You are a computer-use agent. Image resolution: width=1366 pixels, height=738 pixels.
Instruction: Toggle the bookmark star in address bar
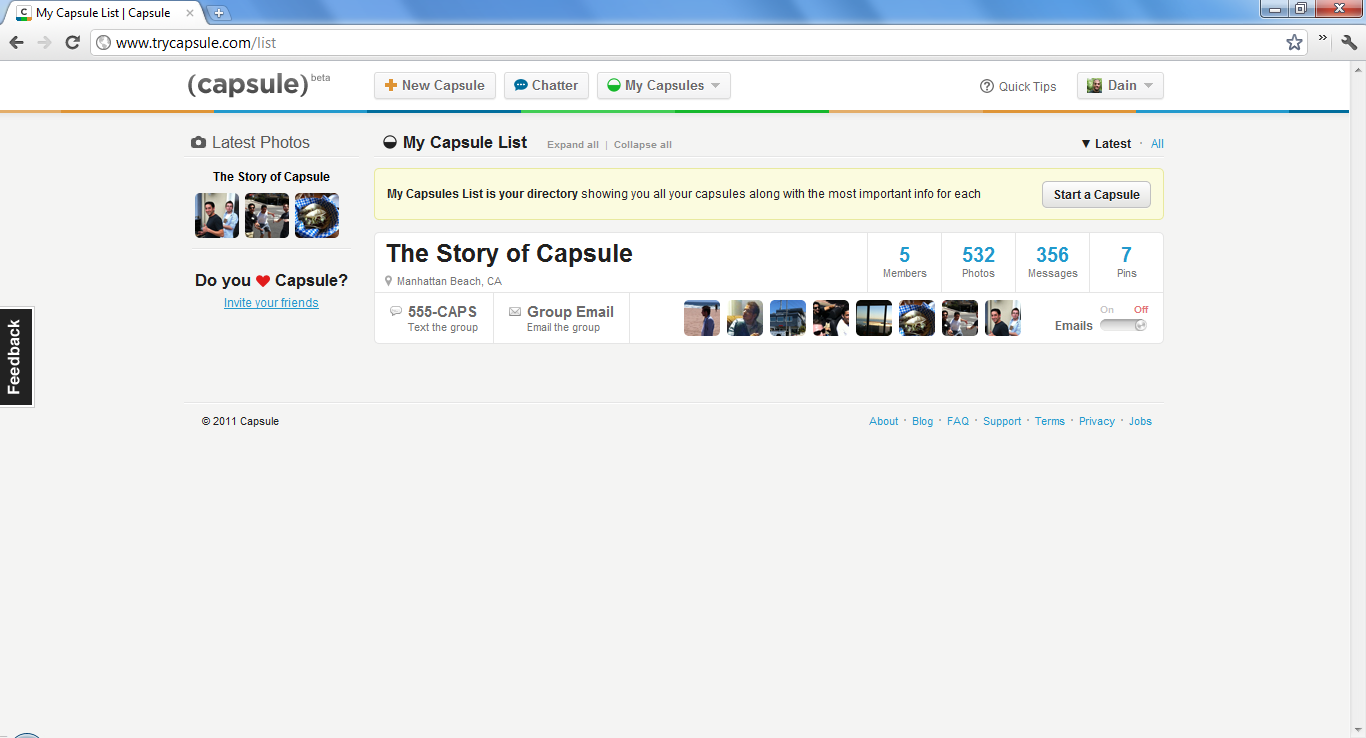click(x=1294, y=42)
